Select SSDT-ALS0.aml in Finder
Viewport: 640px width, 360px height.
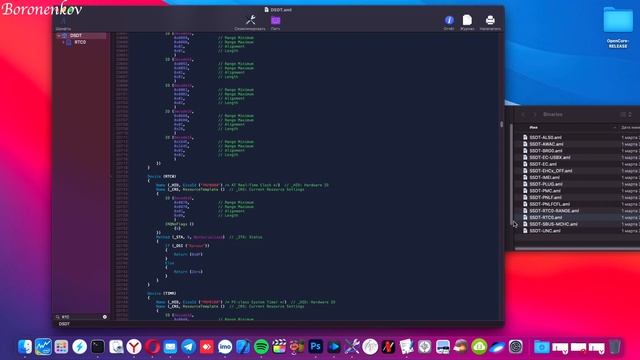[545, 138]
